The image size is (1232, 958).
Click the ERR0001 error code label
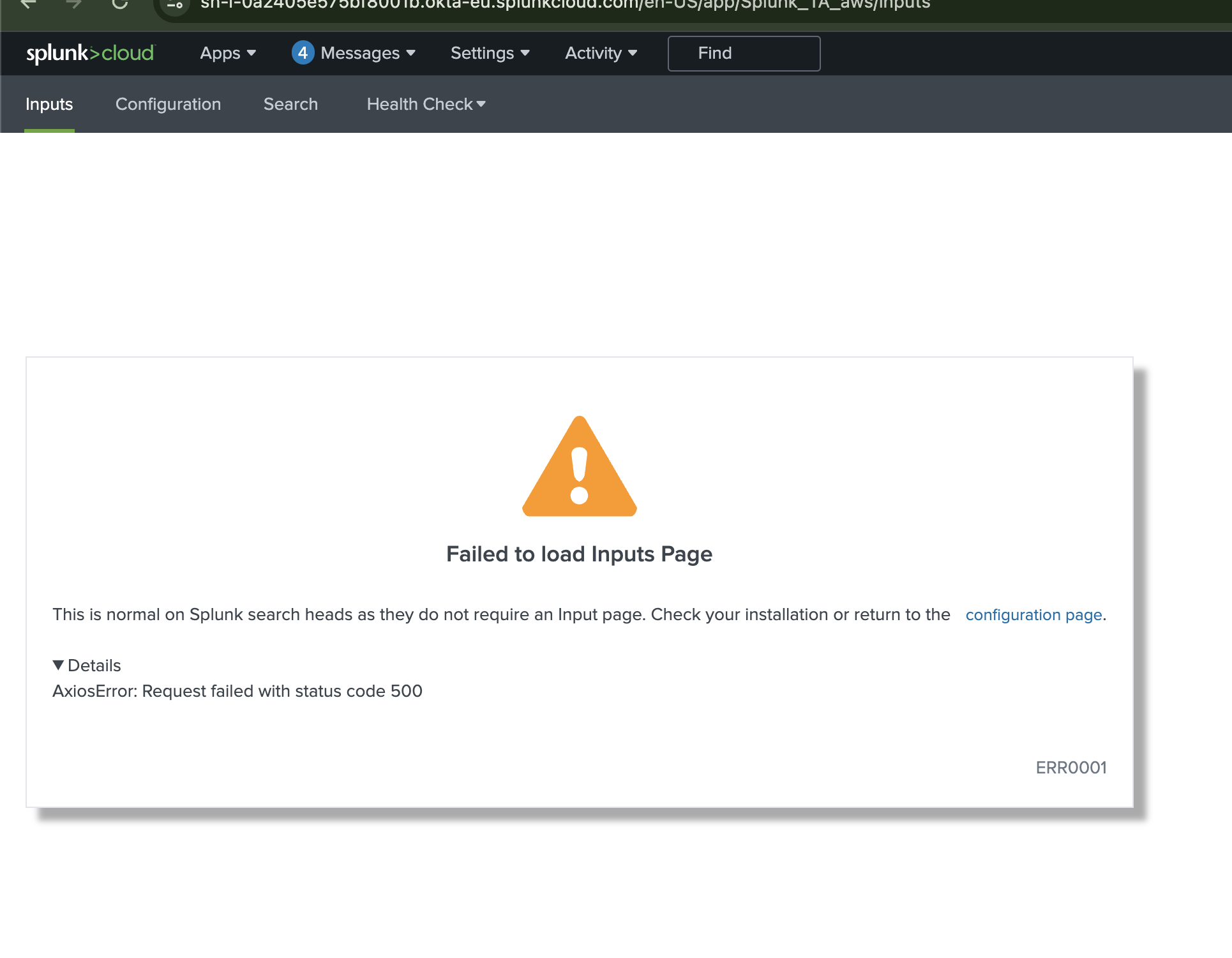click(x=1071, y=768)
